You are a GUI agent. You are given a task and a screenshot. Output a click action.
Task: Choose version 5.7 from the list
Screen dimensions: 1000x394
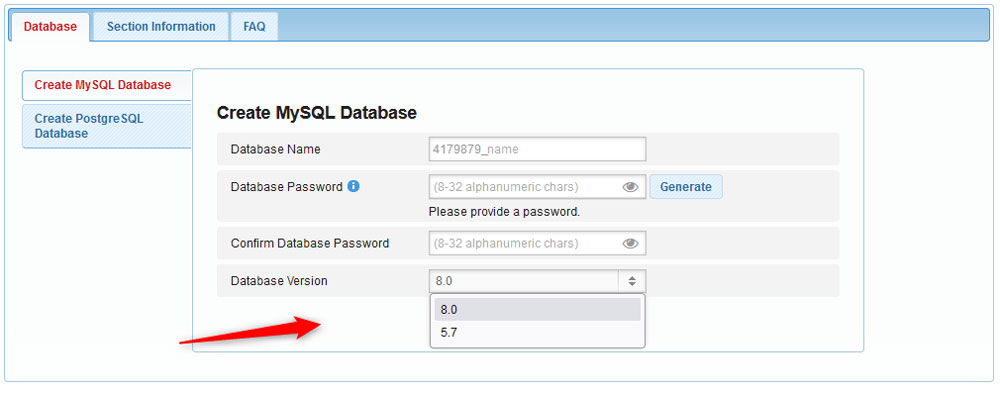pos(538,332)
